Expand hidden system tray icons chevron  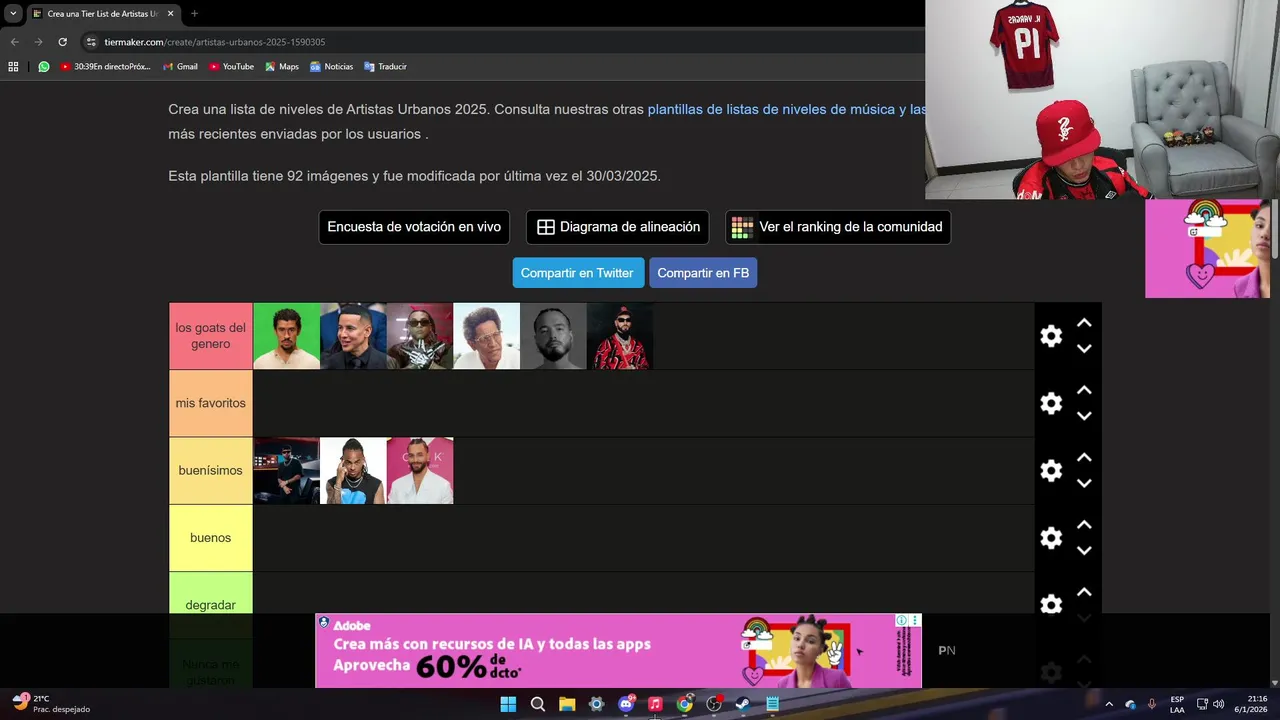click(1109, 704)
